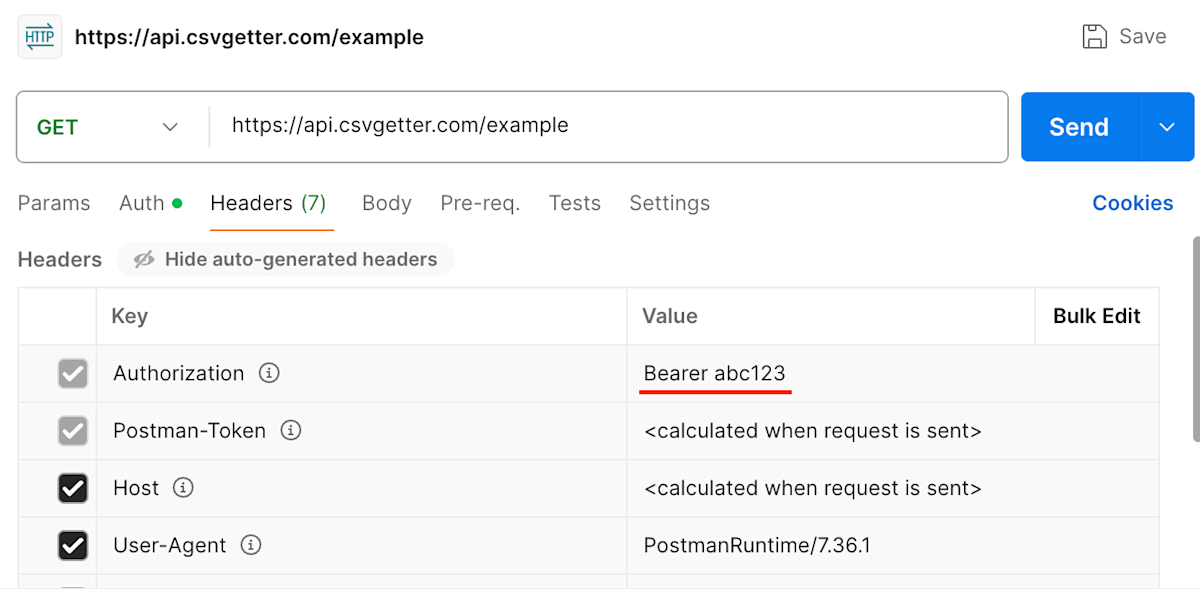Click the green dot on the Auth tab
Screen dimensions: 1200x589
coord(175,202)
